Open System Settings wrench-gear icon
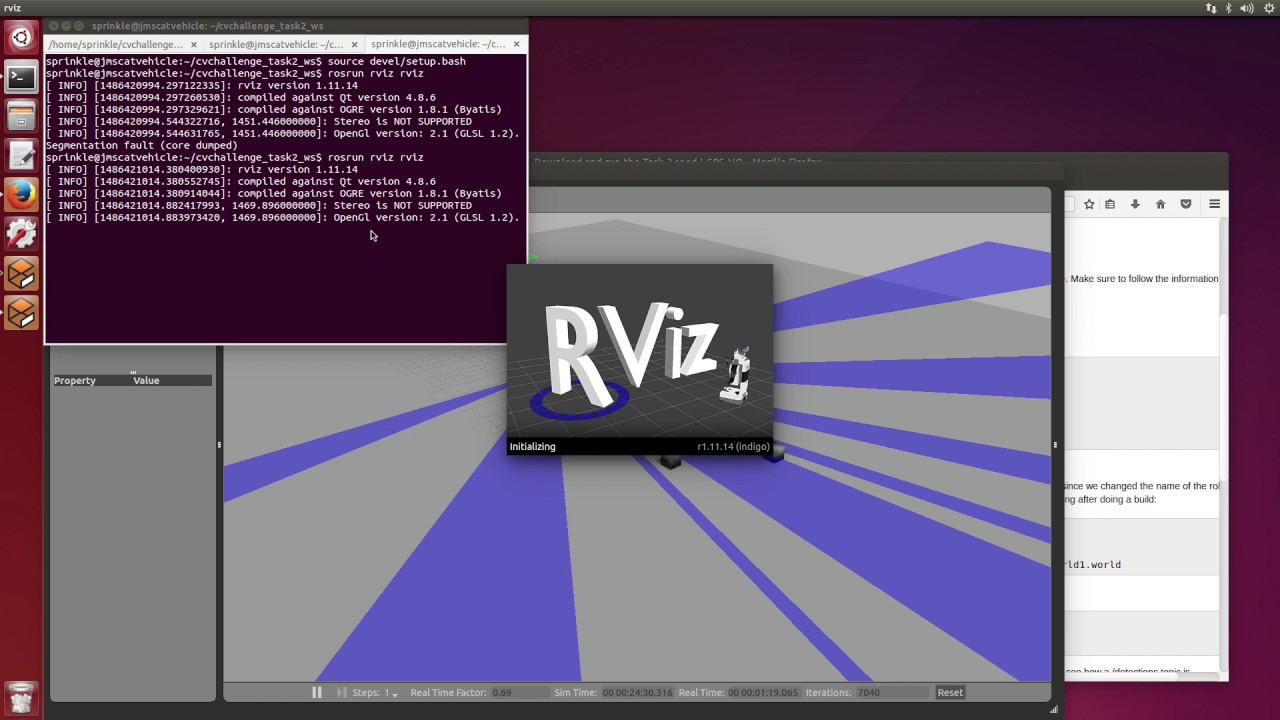The image size is (1280, 720). point(21,234)
